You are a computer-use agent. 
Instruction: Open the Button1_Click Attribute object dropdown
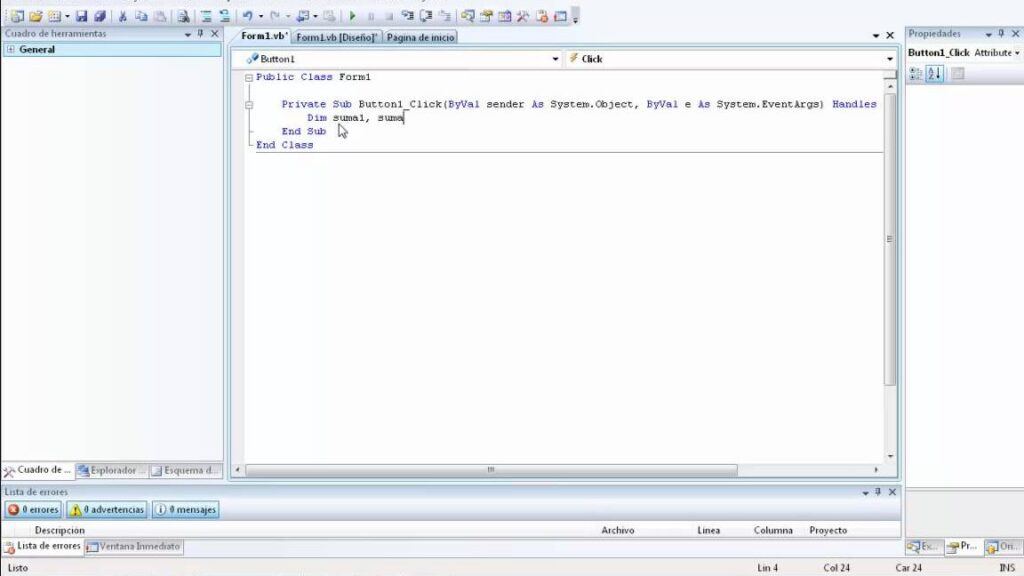tap(1017, 53)
